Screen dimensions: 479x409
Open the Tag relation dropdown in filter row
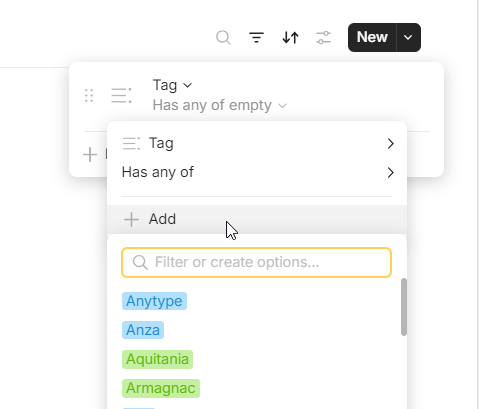(x=172, y=85)
